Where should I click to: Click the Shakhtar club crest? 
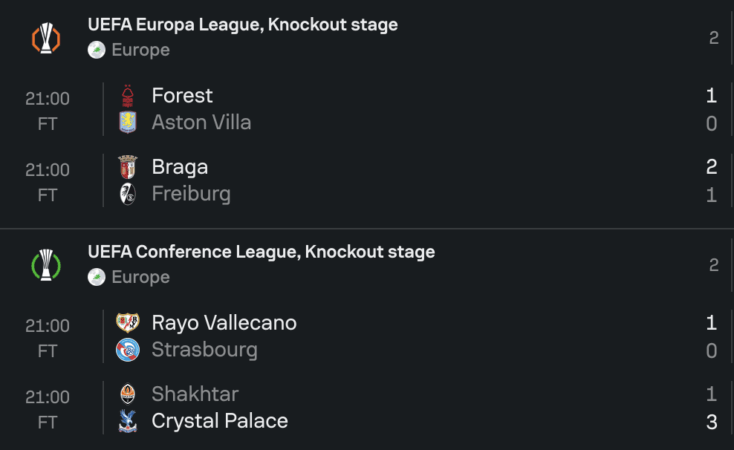coord(128,394)
